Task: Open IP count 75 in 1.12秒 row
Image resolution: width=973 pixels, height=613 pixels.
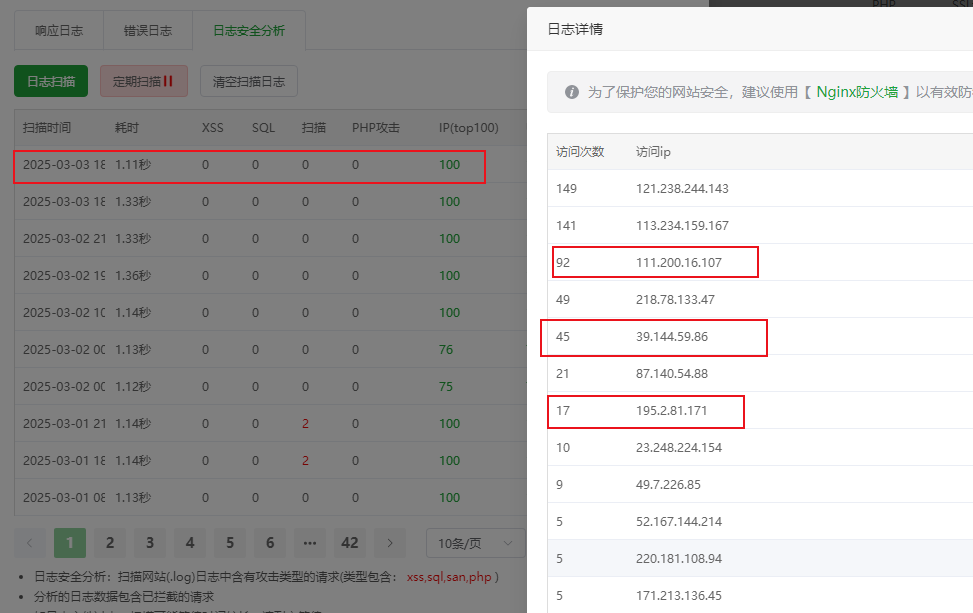Action: coord(446,387)
